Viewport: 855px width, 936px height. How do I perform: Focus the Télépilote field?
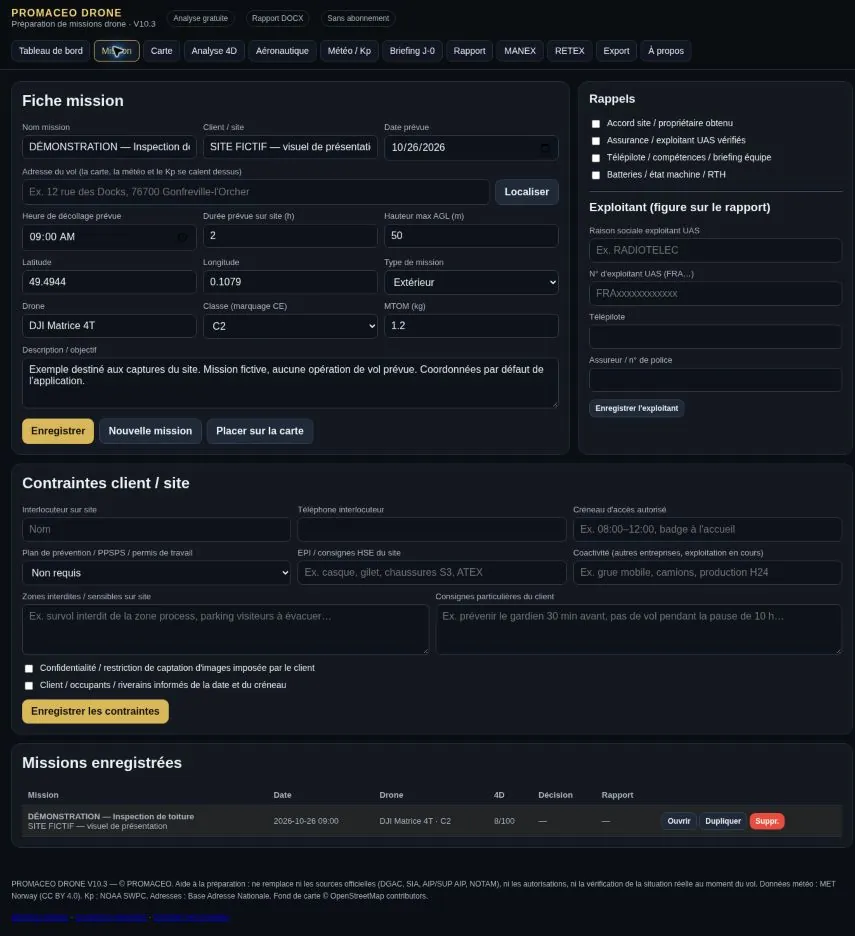(x=715, y=337)
